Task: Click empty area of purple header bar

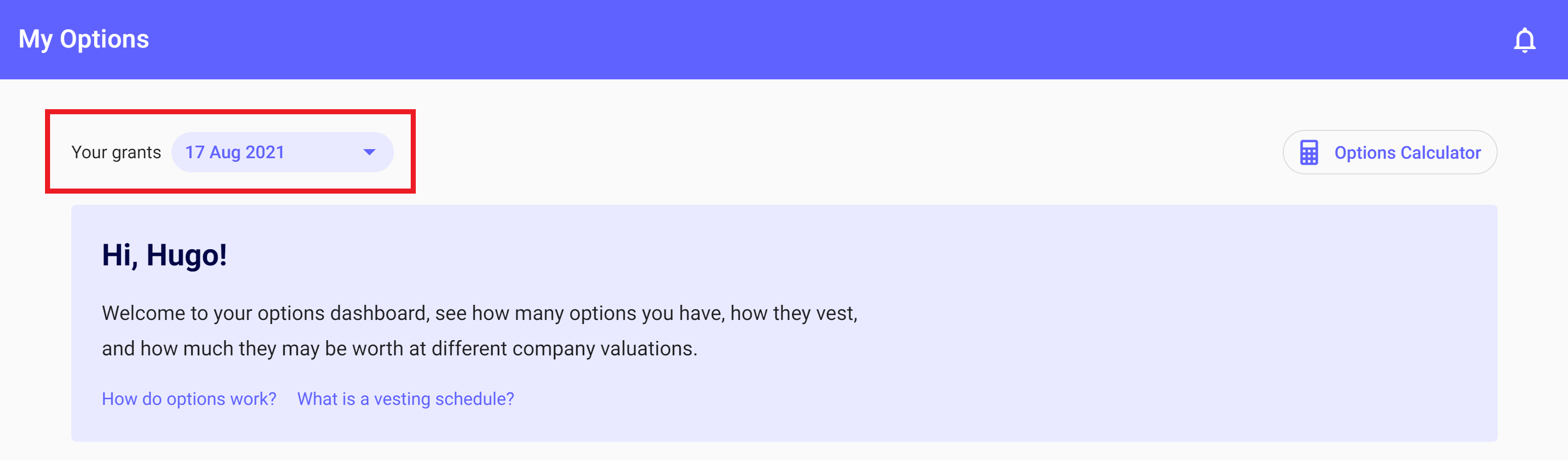Action: [x=791, y=39]
